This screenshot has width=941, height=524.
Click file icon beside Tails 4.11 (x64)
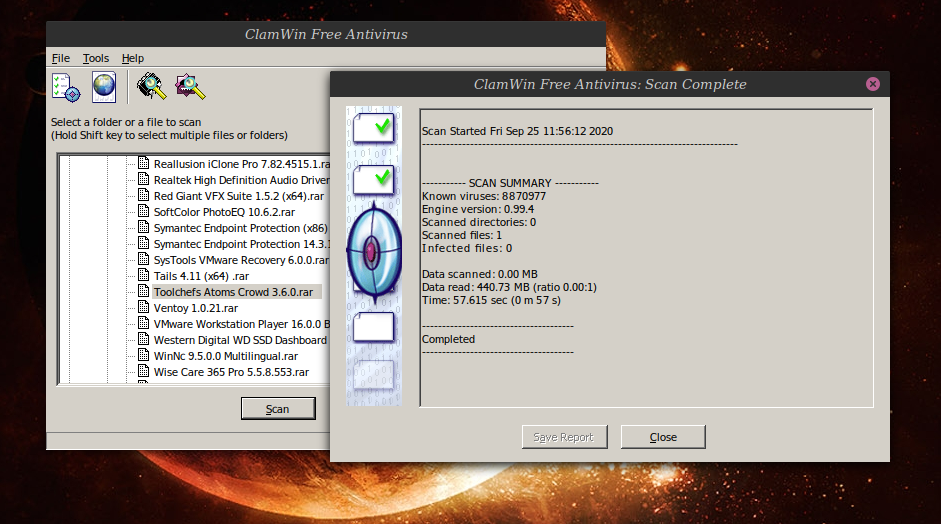point(143,275)
